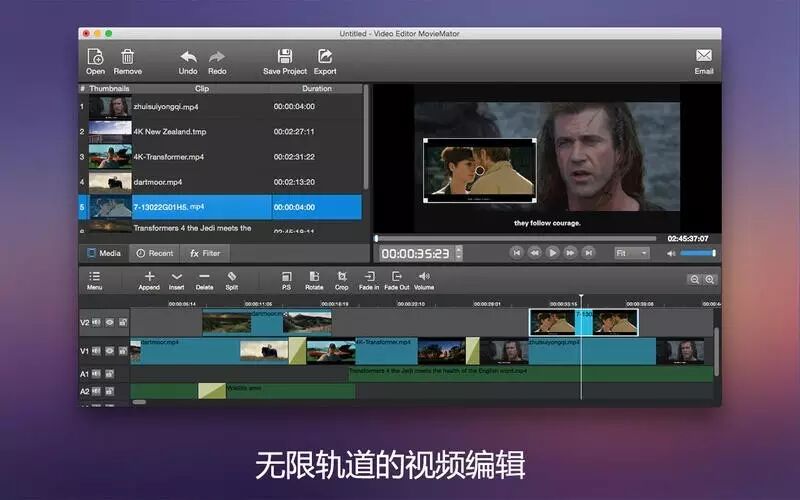Sort by the Duration column header
This screenshot has height=500, width=800.
(317, 88)
